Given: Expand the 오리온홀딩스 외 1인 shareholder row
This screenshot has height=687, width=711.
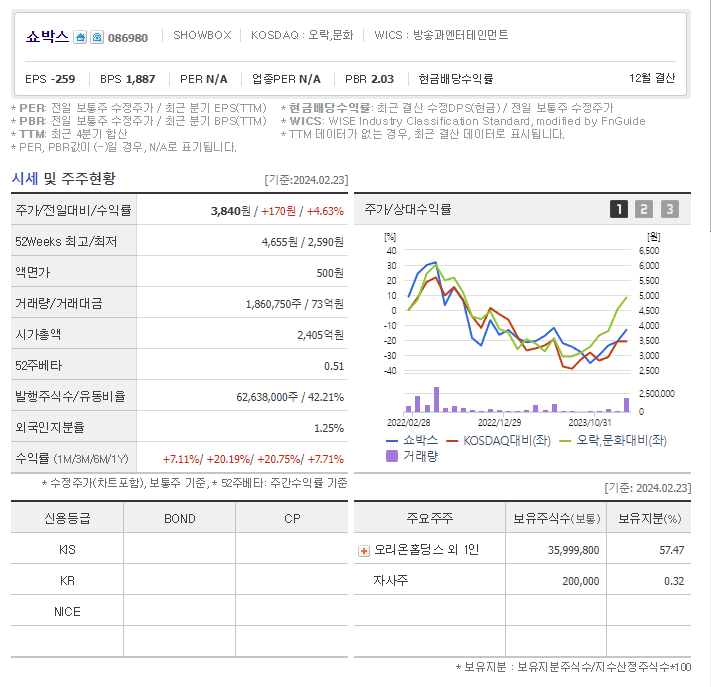Looking at the screenshot, I should click(364, 551).
